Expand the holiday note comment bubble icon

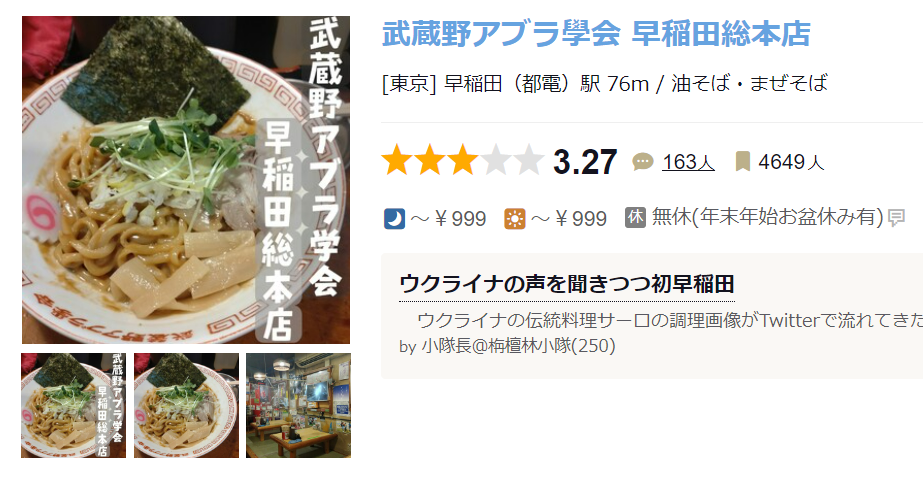tap(896, 218)
